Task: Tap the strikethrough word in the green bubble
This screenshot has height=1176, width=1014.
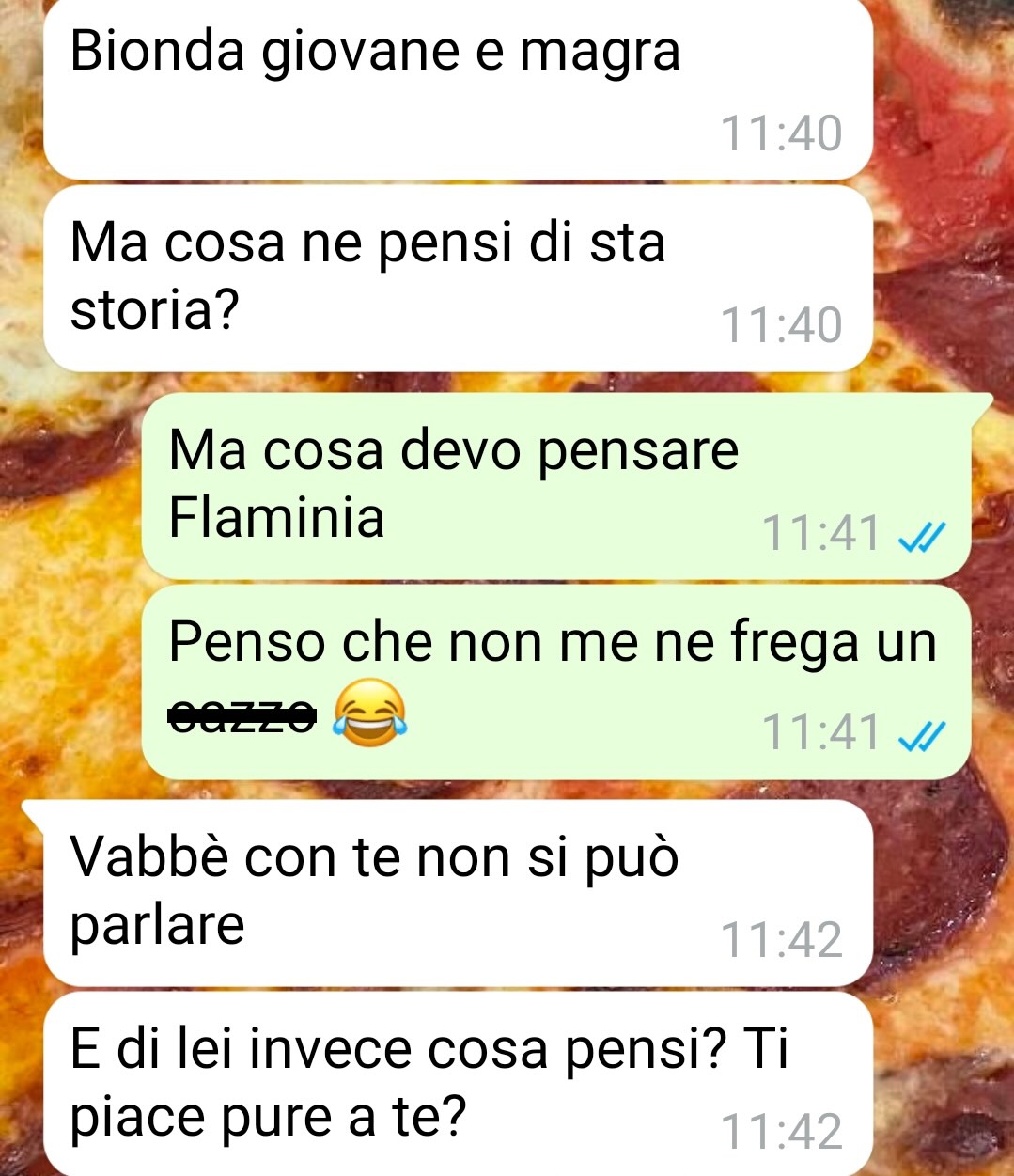Action: [x=242, y=715]
